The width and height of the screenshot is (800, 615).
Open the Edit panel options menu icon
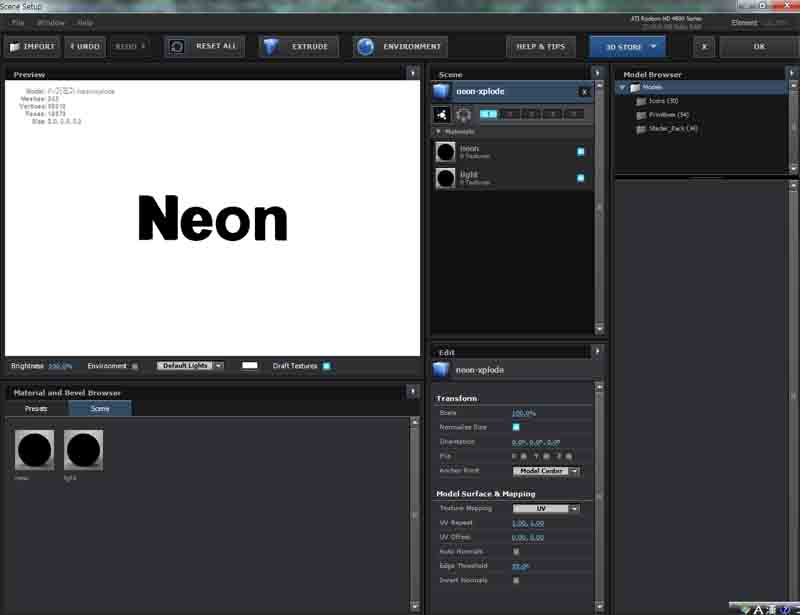point(597,351)
